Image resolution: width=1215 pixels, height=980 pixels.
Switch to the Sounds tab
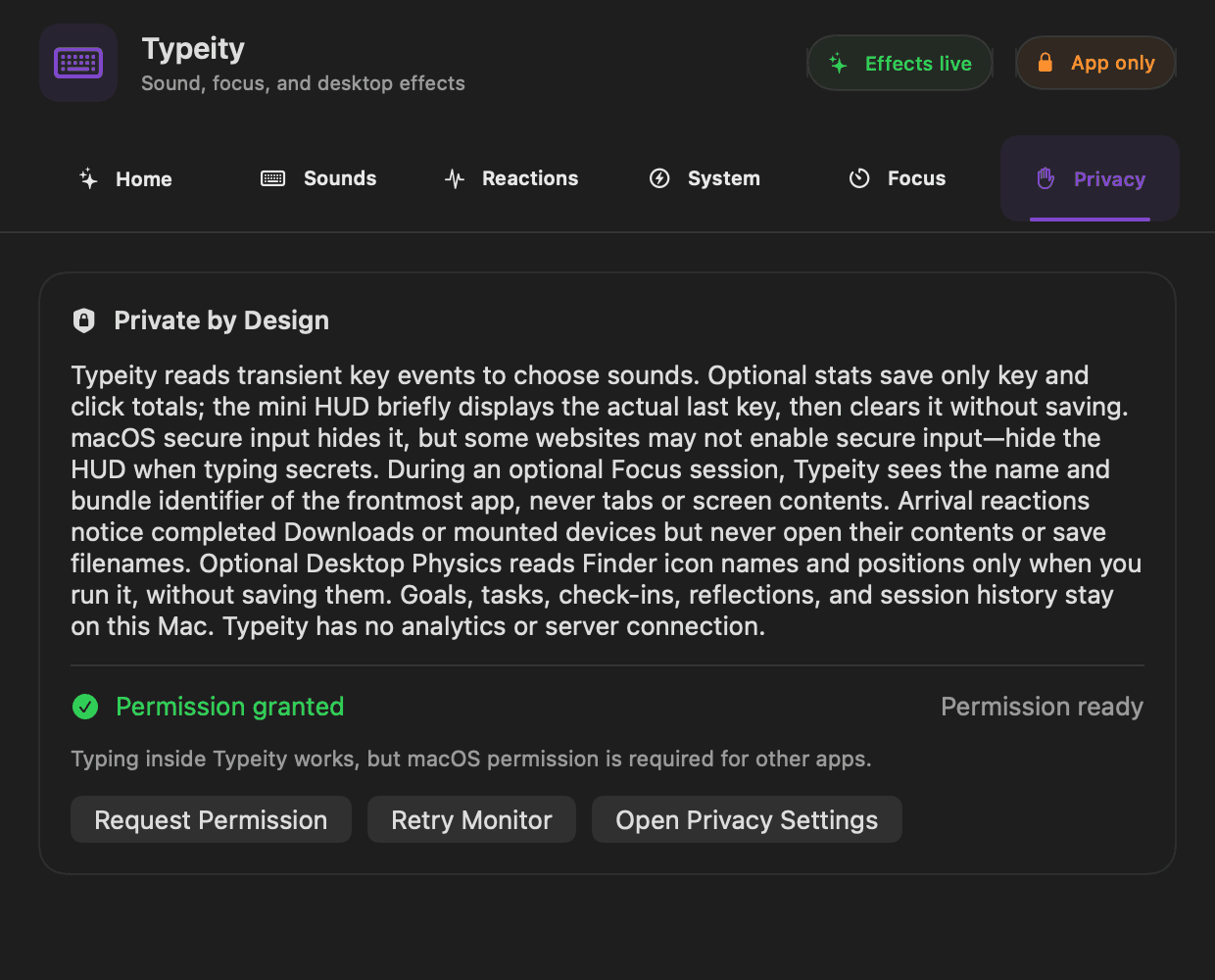point(318,178)
